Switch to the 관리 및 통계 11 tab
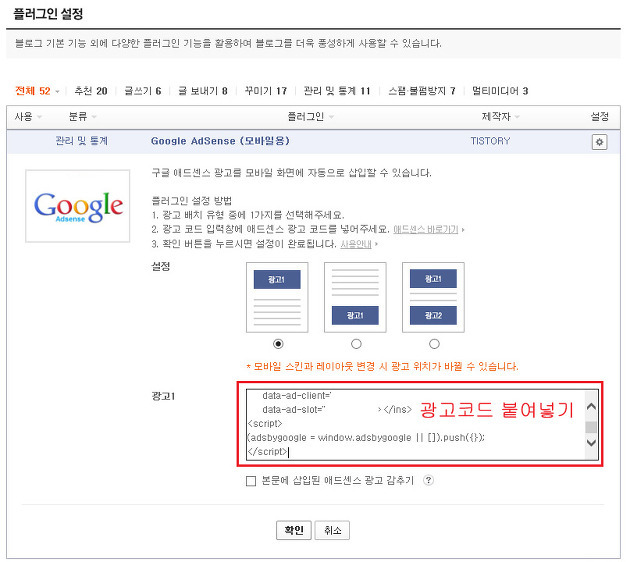The image size is (630, 562). coord(337,91)
